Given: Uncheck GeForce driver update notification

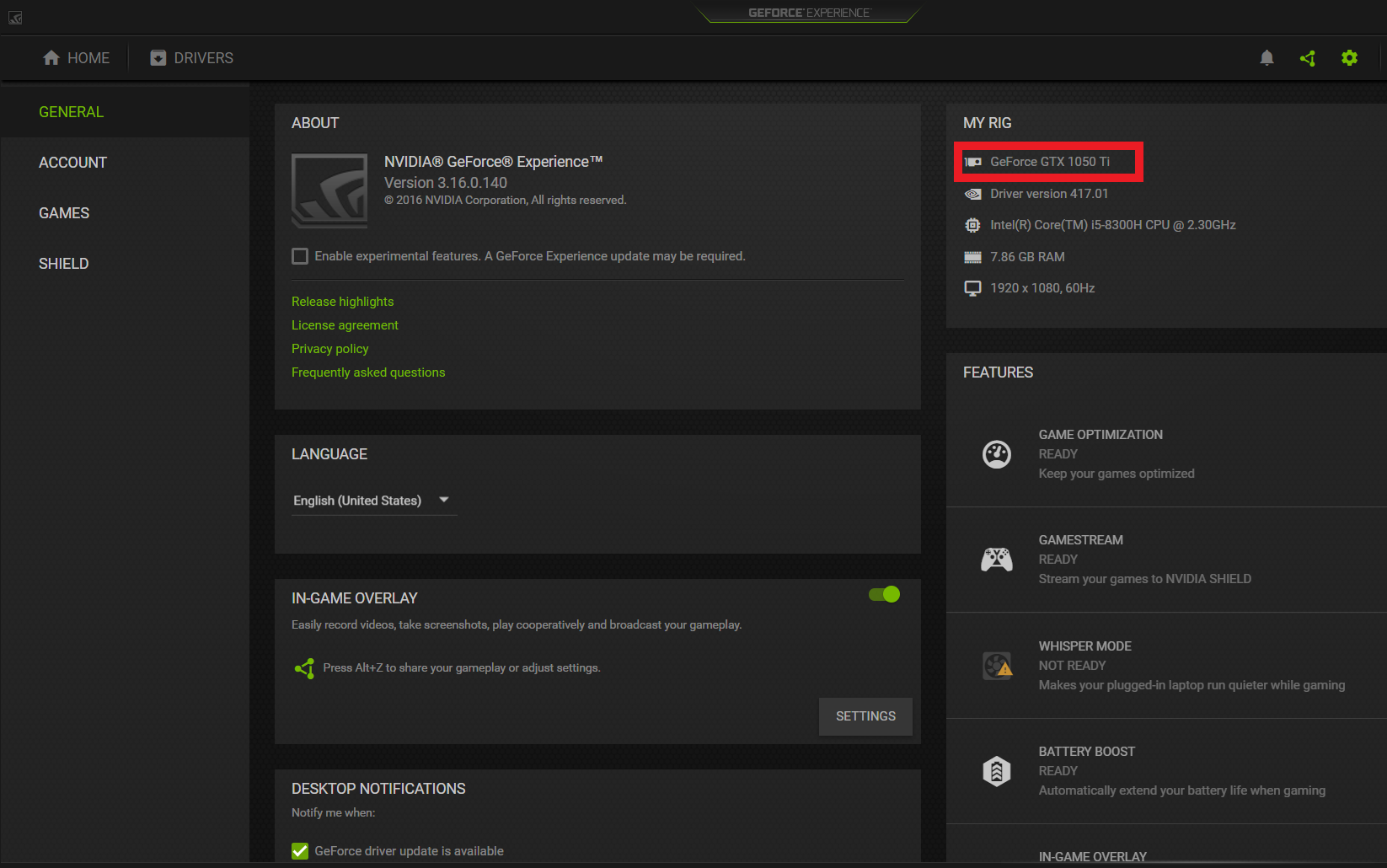Looking at the screenshot, I should coord(300,851).
